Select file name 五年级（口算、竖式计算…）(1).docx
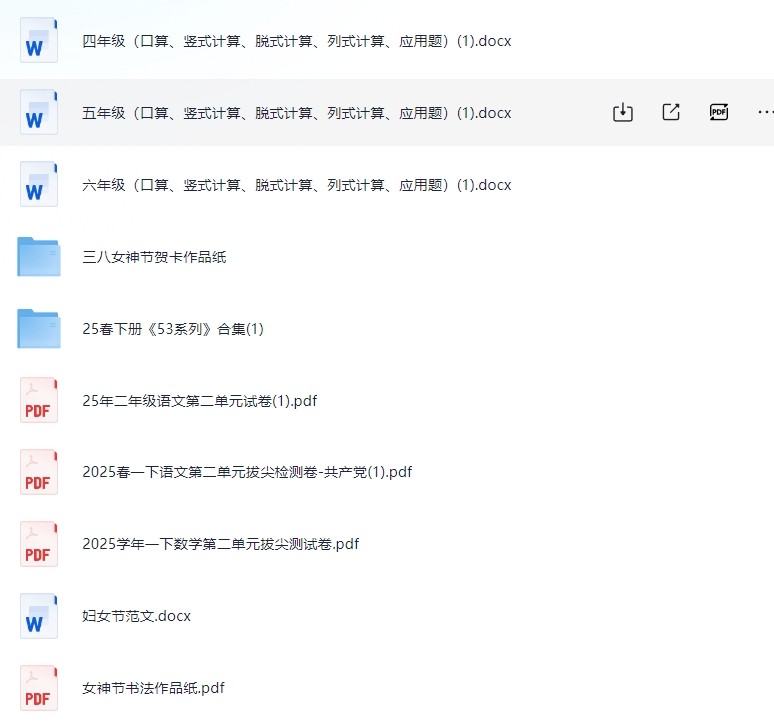774x727 pixels. click(x=297, y=113)
